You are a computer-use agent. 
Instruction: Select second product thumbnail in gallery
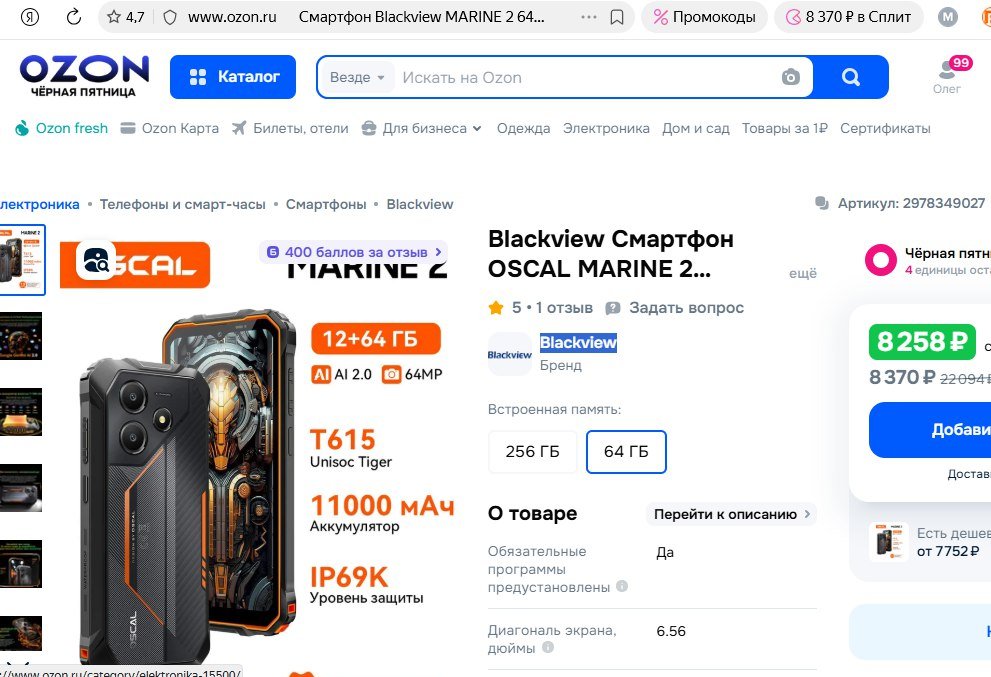tap(21, 336)
